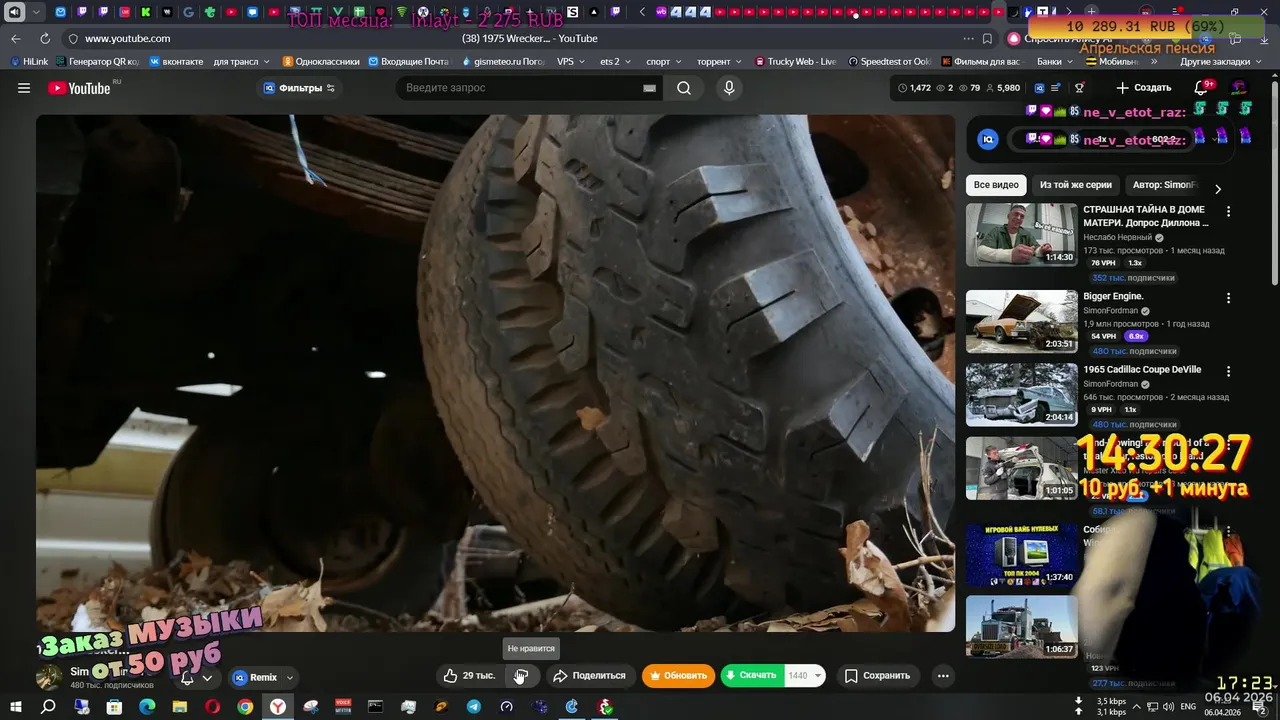
Task: Expand the спорт bookmarks folder
Action: (x=664, y=62)
